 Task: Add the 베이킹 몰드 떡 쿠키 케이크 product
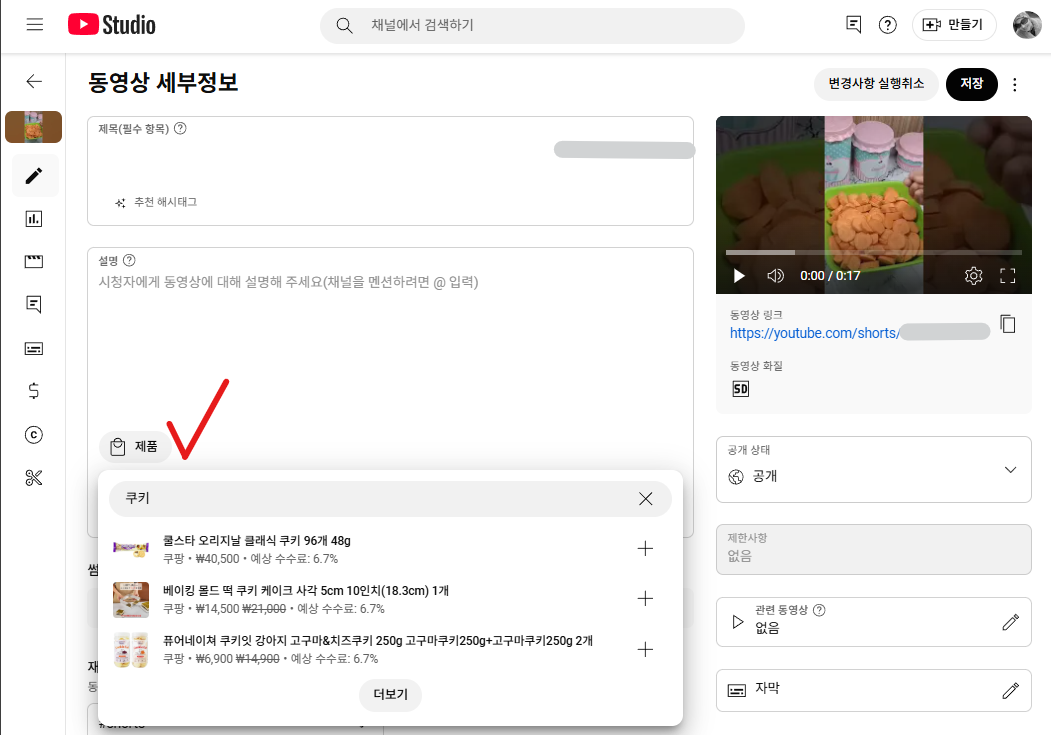[x=645, y=598]
